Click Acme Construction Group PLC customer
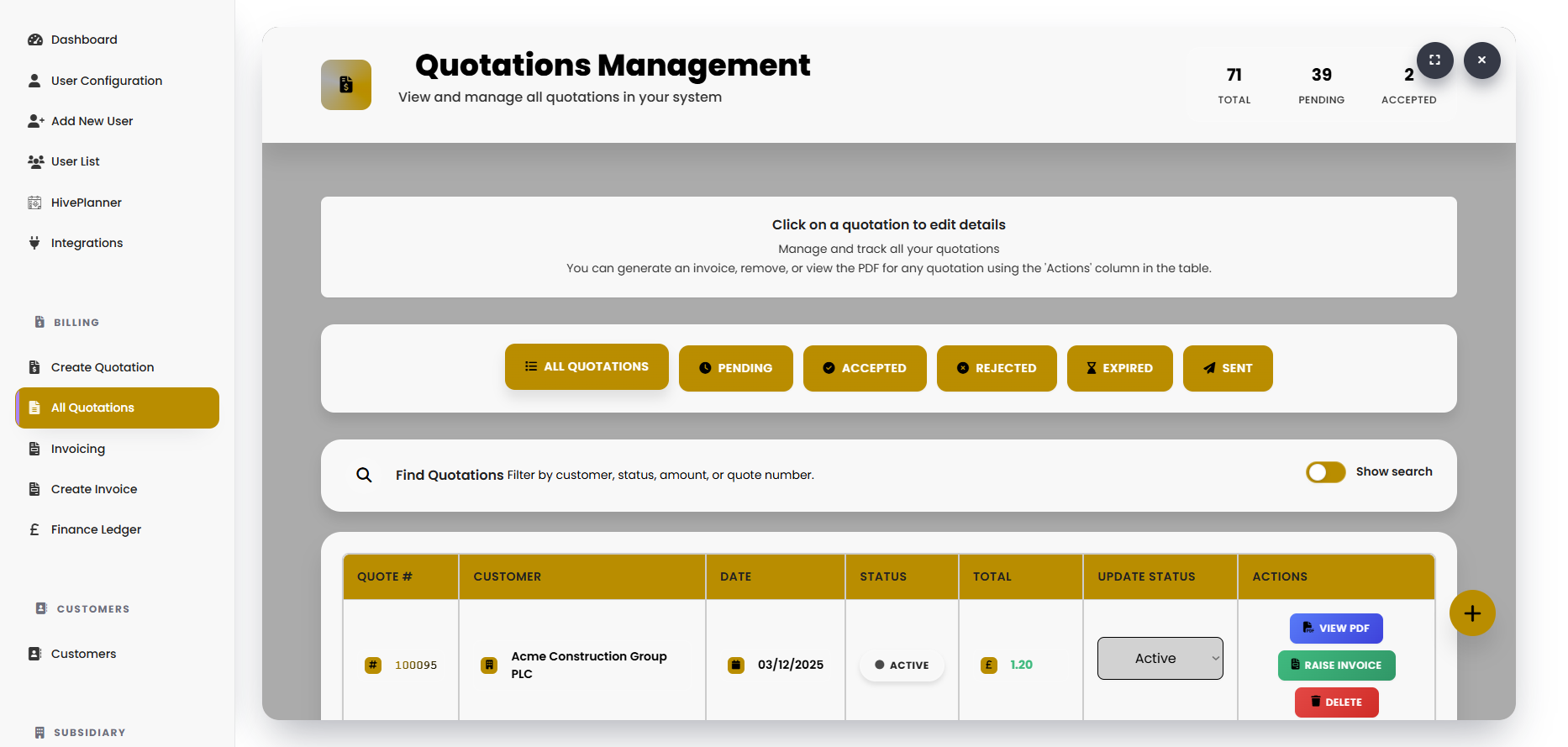 [x=589, y=665]
